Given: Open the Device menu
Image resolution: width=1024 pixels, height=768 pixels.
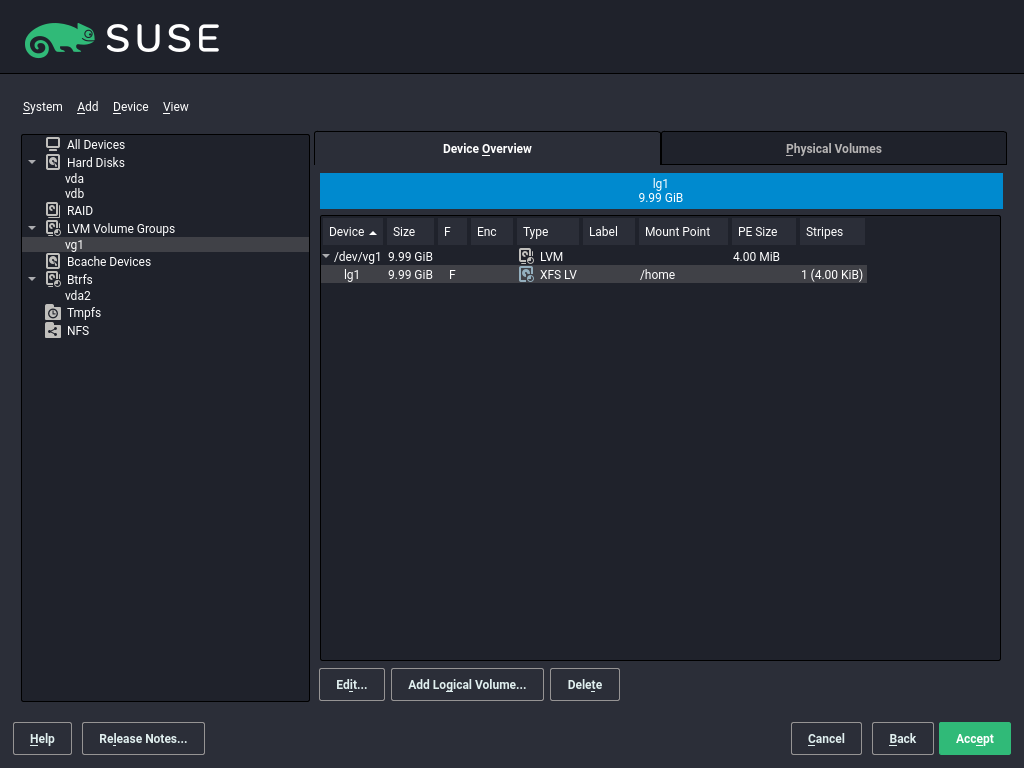Looking at the screenshot, I should (130, 107).
